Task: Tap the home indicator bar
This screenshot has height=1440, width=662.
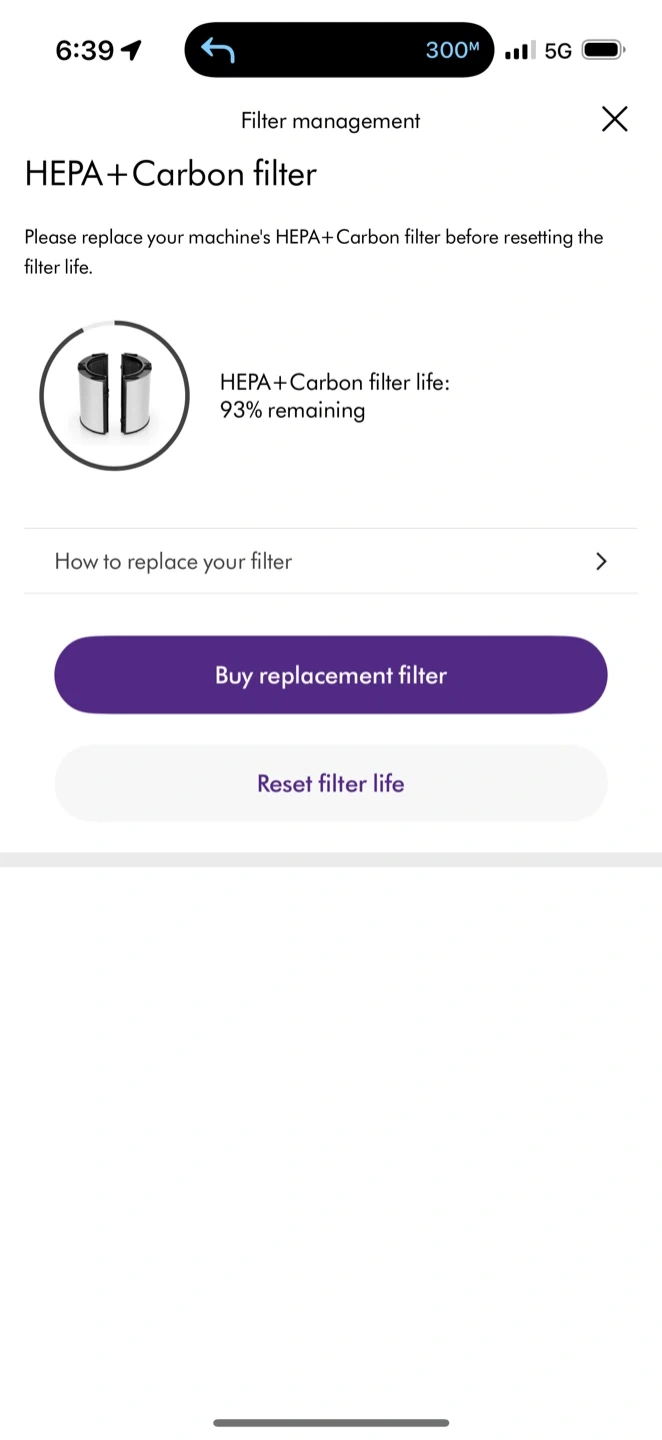Action: click(331, 1422)
